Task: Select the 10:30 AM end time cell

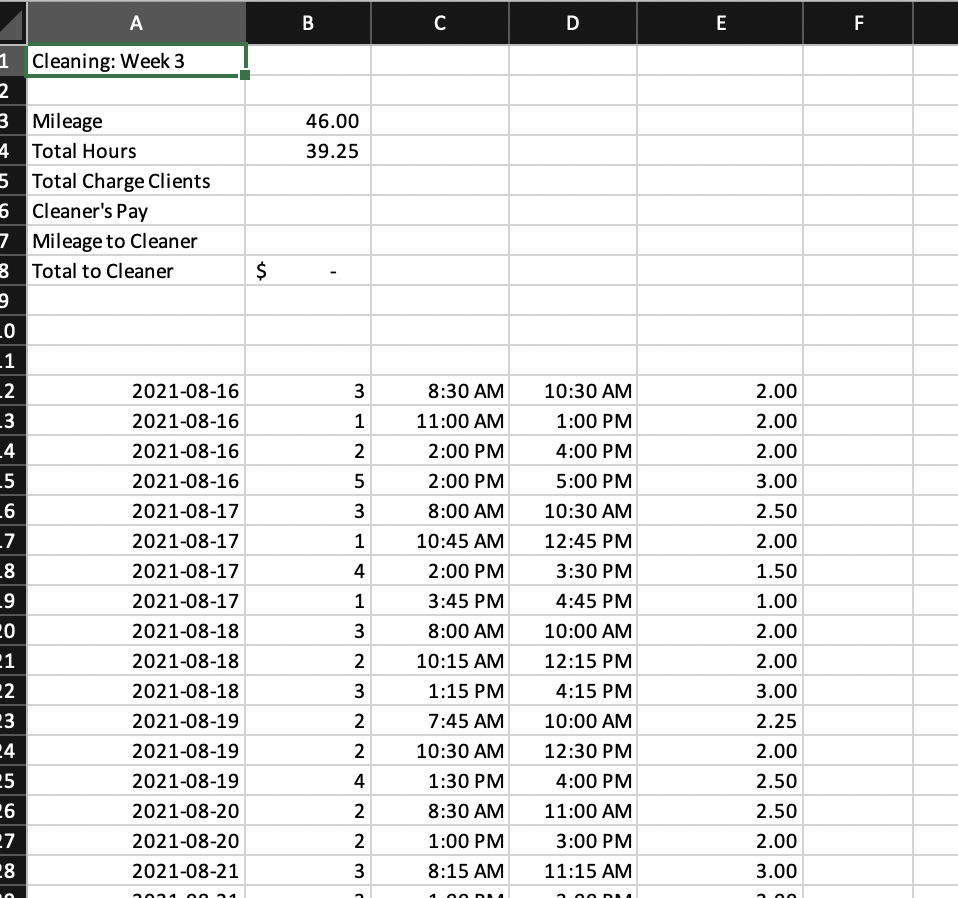Action: coord(573,391)
